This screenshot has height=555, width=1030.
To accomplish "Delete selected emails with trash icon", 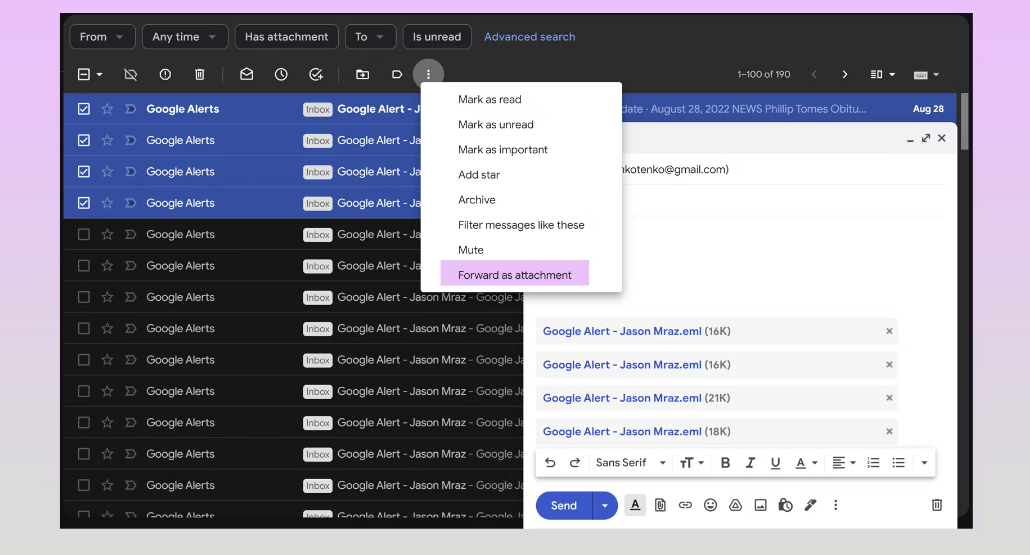I will pyautogui.click(x=200, y=74).
